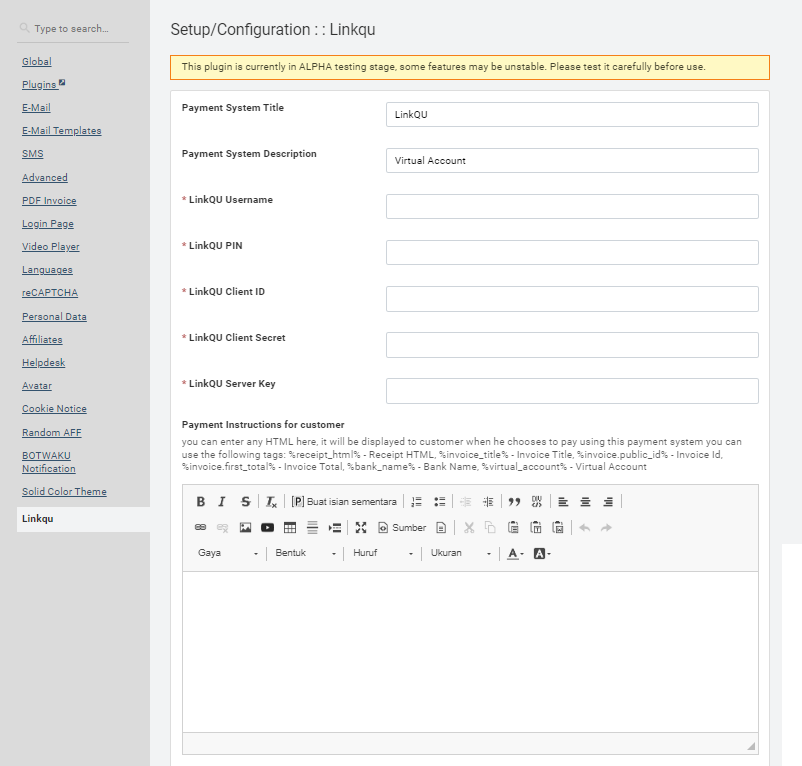Open templates document icon

441,527
